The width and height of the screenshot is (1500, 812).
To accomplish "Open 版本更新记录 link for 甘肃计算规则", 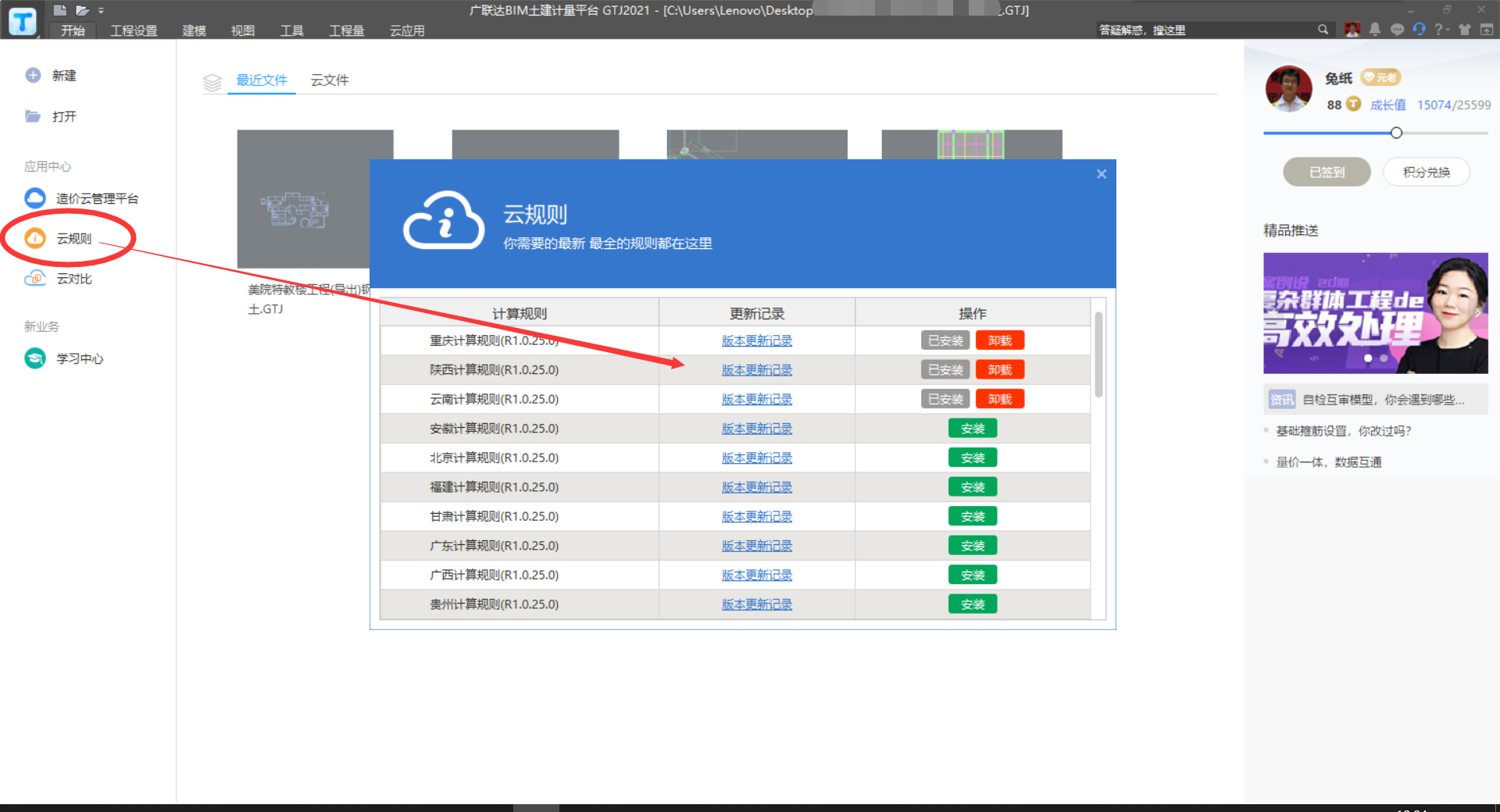I will (x=756, y=516).
